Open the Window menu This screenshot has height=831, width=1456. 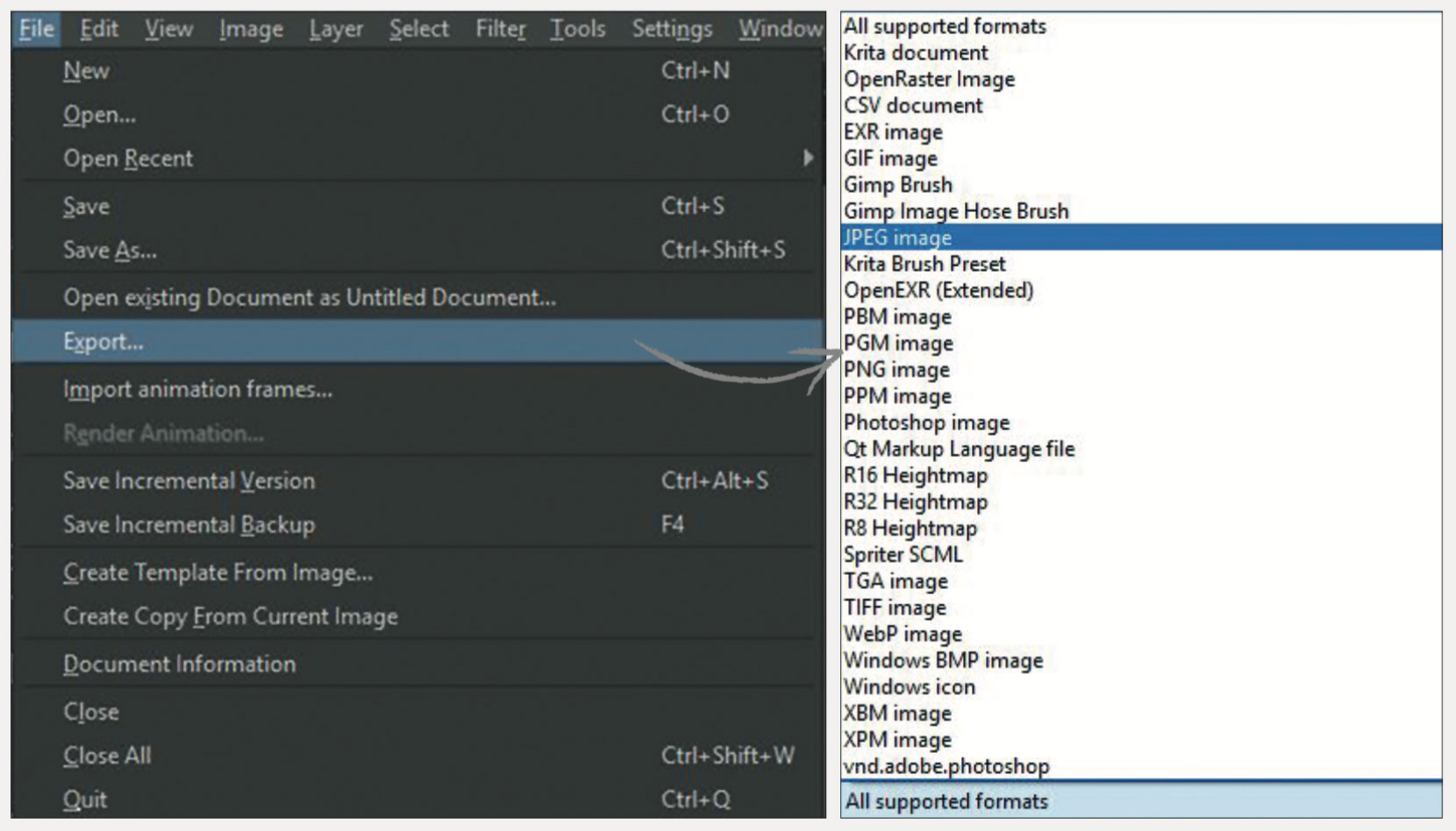click(779, 27)
